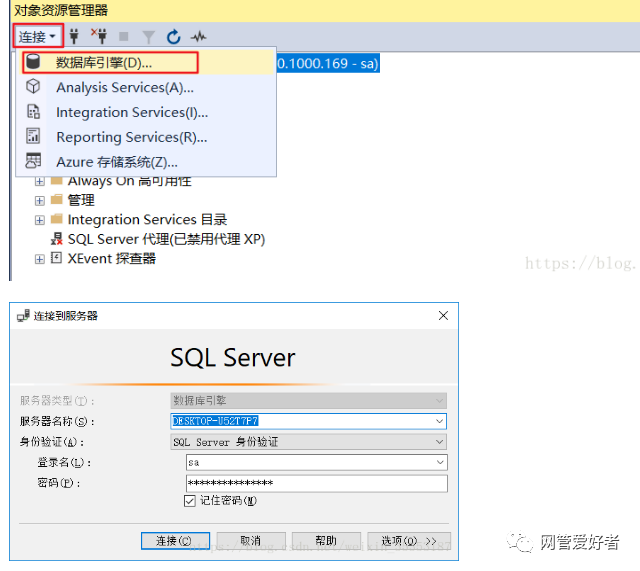
Task: Open the 连接 dropdown in Object Explorer
Action: [37, 37]
